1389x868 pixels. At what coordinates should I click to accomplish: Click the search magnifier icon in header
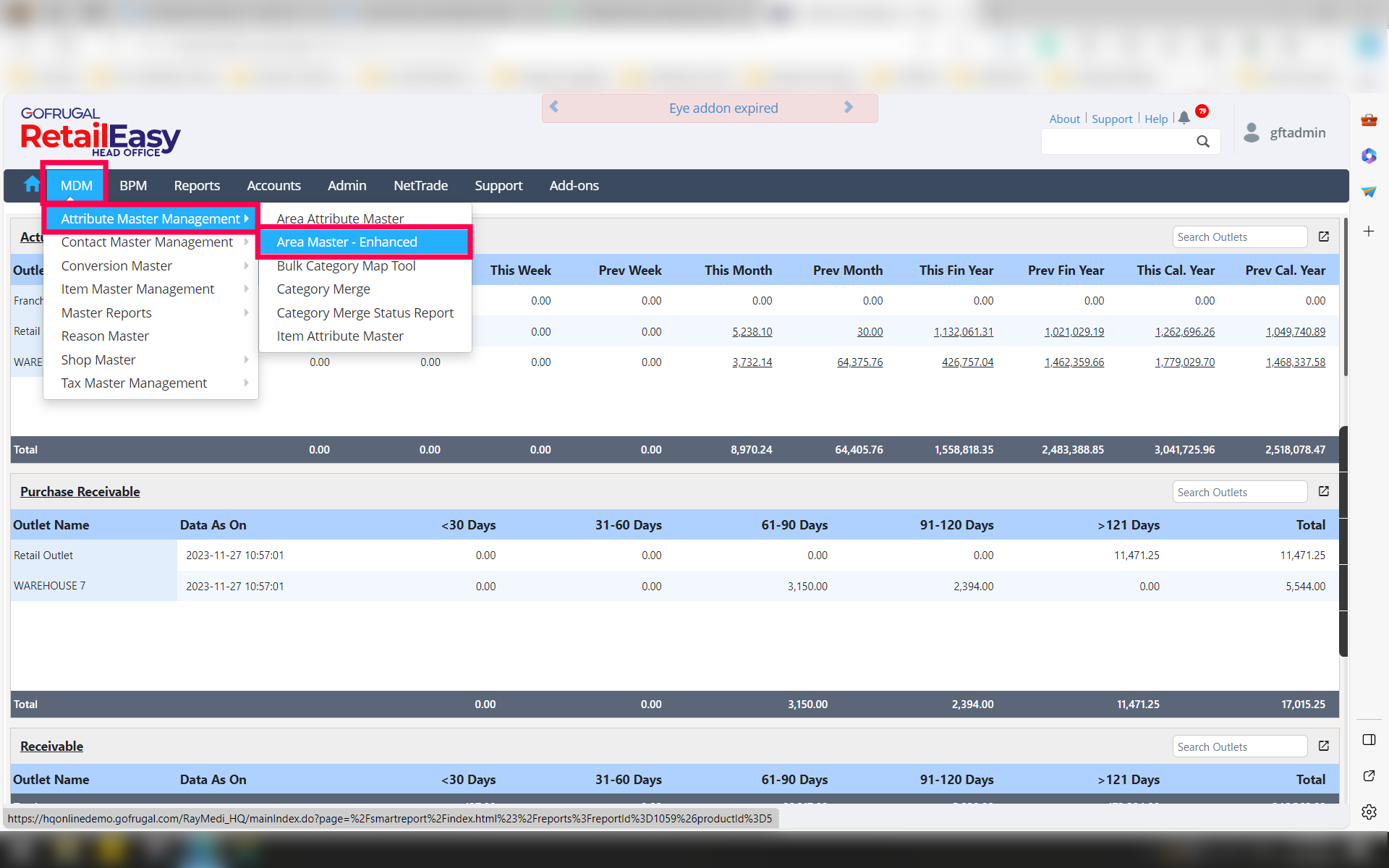click(x=1202, y=142)
